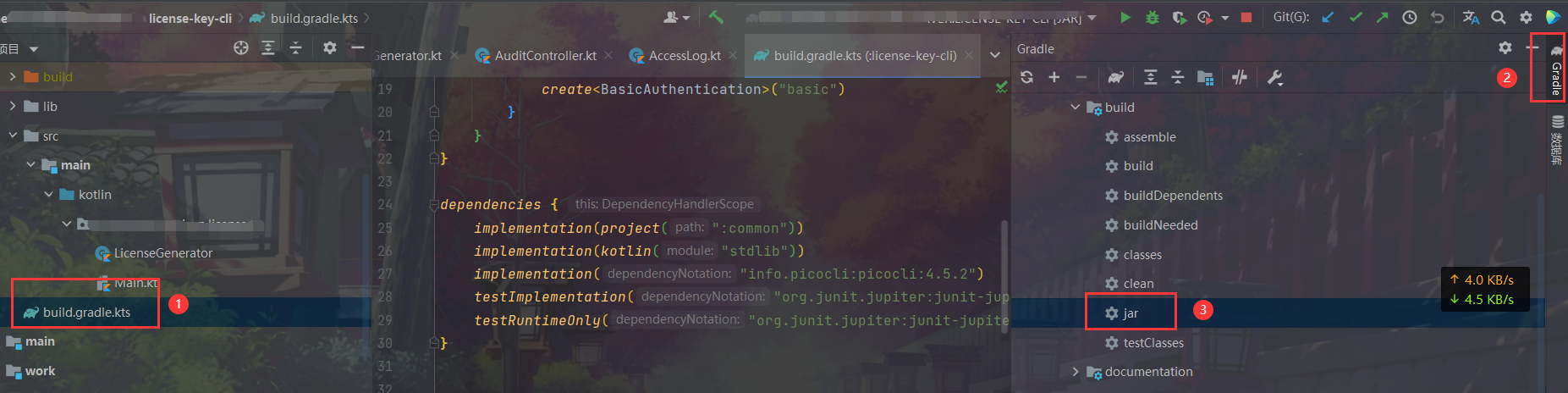
Task: Switch to the AccessLog.kt editor tab
Action: [684, 56]
